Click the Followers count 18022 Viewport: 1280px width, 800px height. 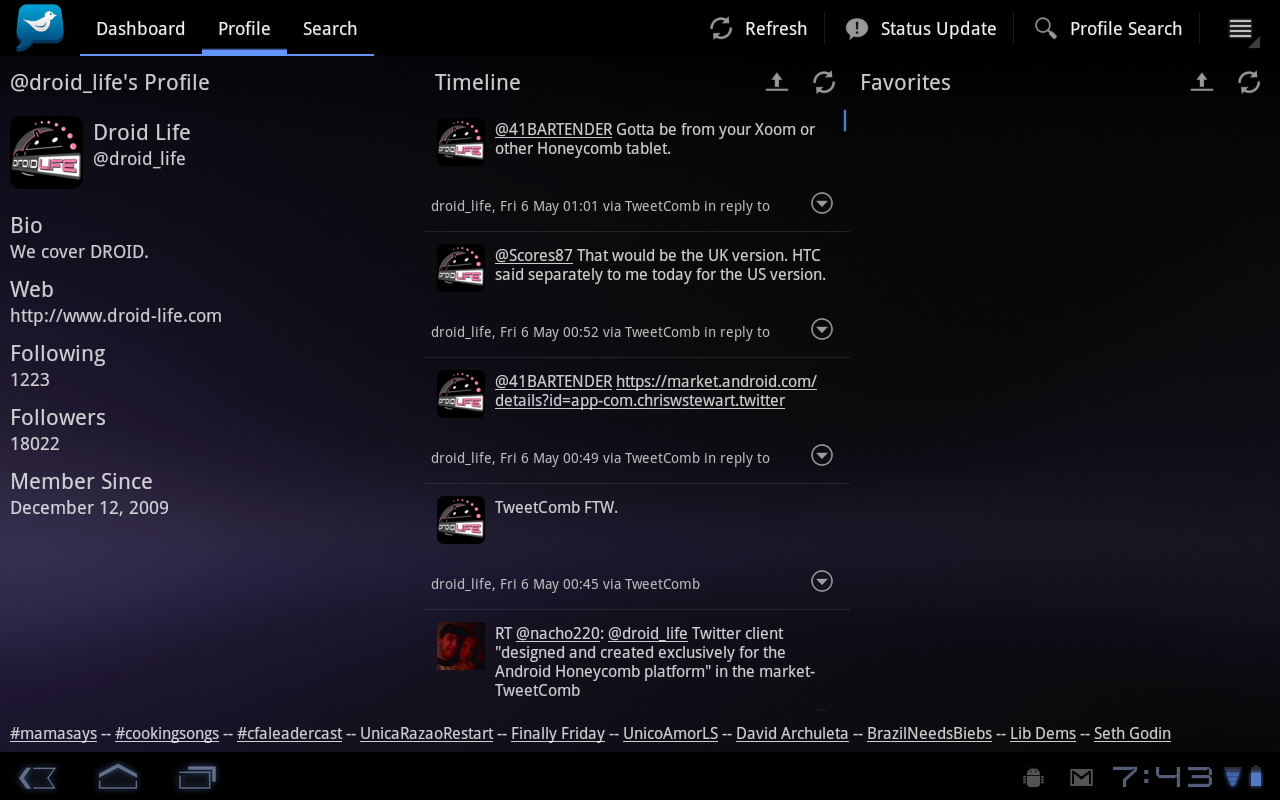[x=35, y=444]
